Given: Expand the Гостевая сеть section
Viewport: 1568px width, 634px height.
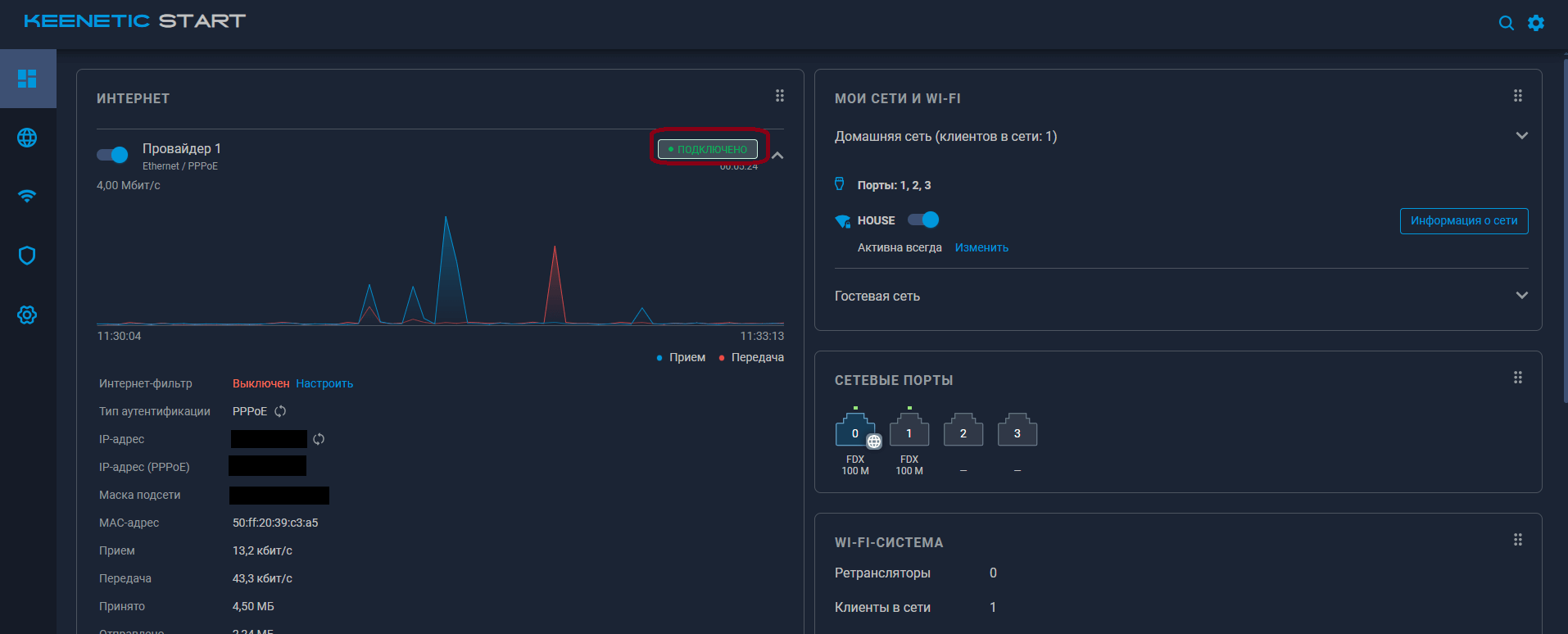Looking at the screenshot, I should pyautogui.click(x=1521, y=296).
